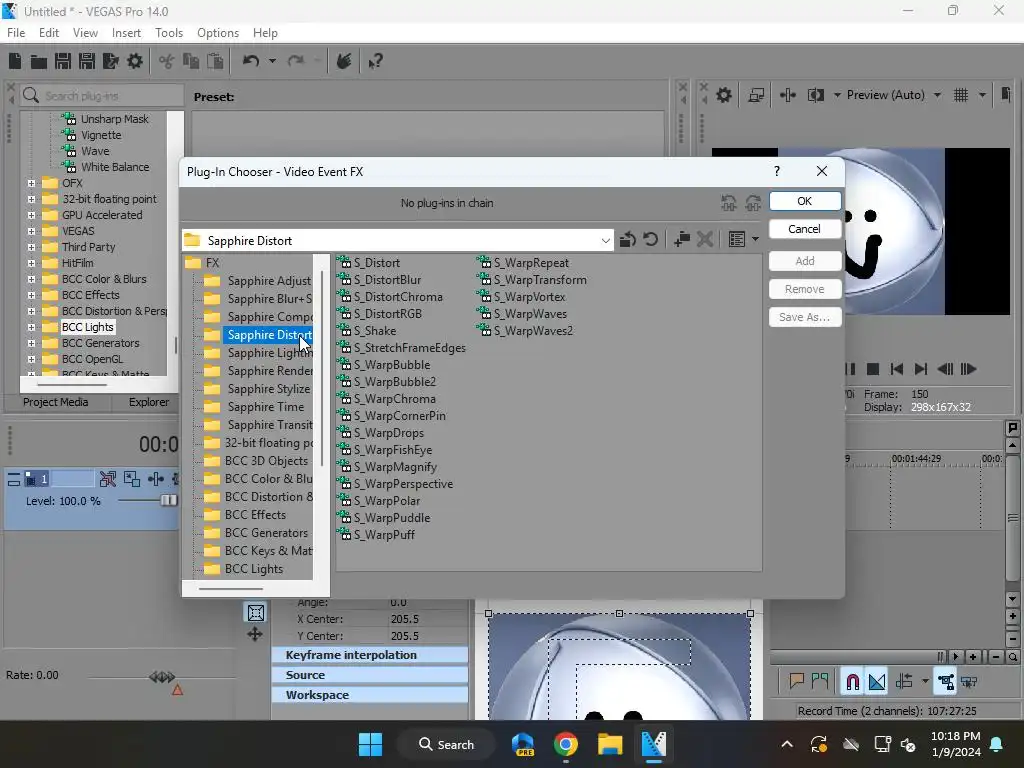Open Google Chrome from taskbar
The height and width of the screenshot is (768, 1024).
coord(566,744)
